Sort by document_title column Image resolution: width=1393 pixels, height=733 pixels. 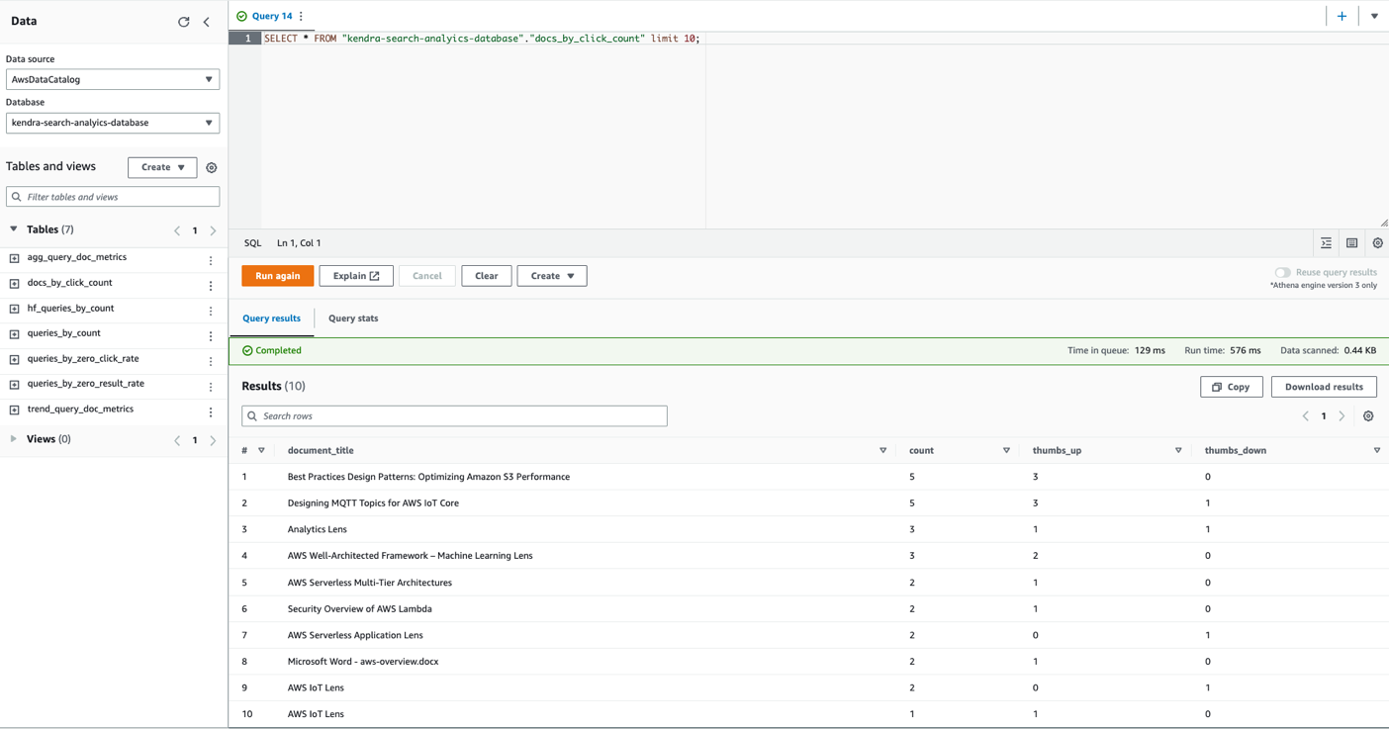pyautogui.click(x=883, y=451)
